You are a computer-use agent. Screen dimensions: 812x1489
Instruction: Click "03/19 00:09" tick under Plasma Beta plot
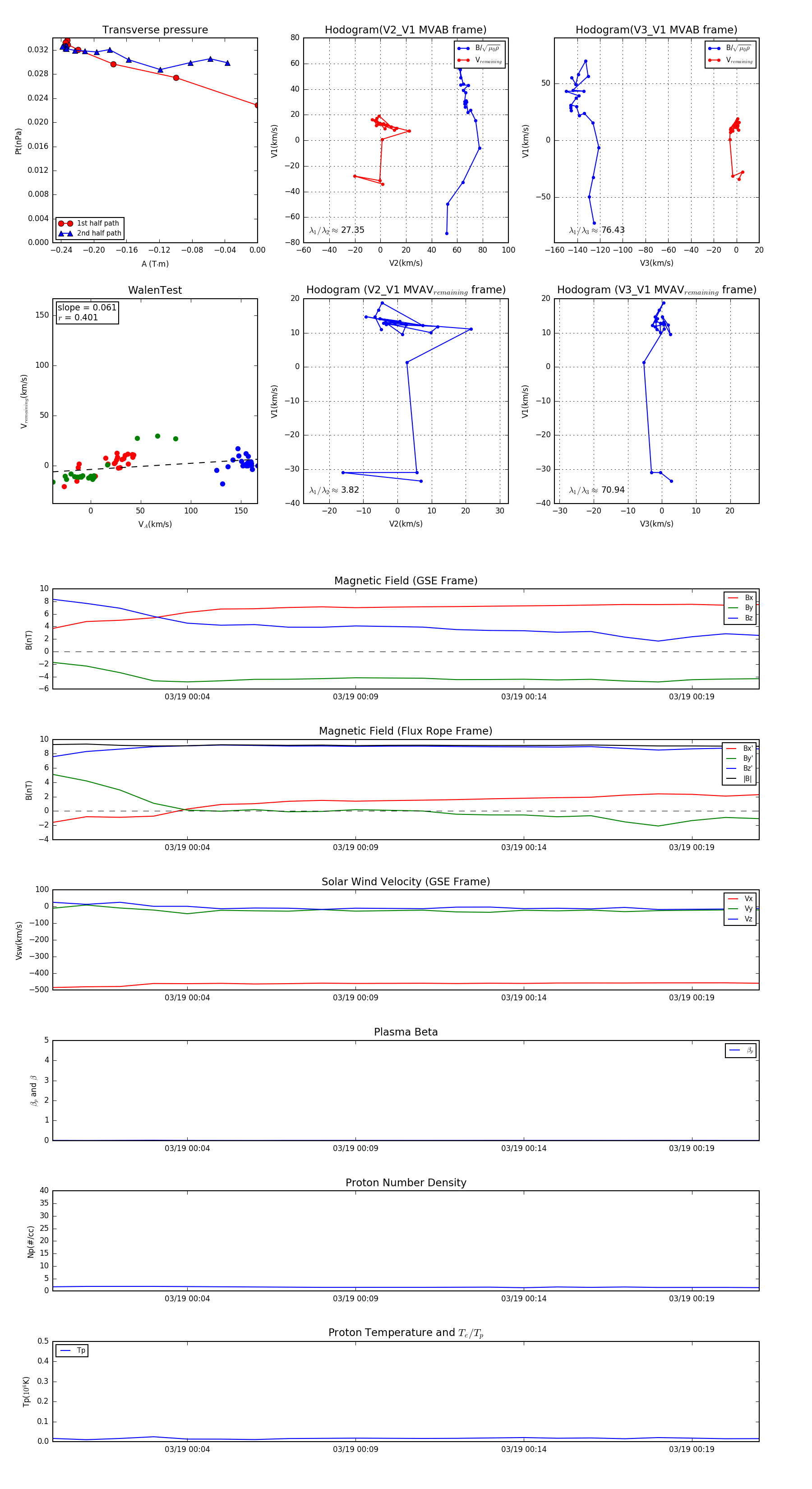click(x=355, y=1148)
